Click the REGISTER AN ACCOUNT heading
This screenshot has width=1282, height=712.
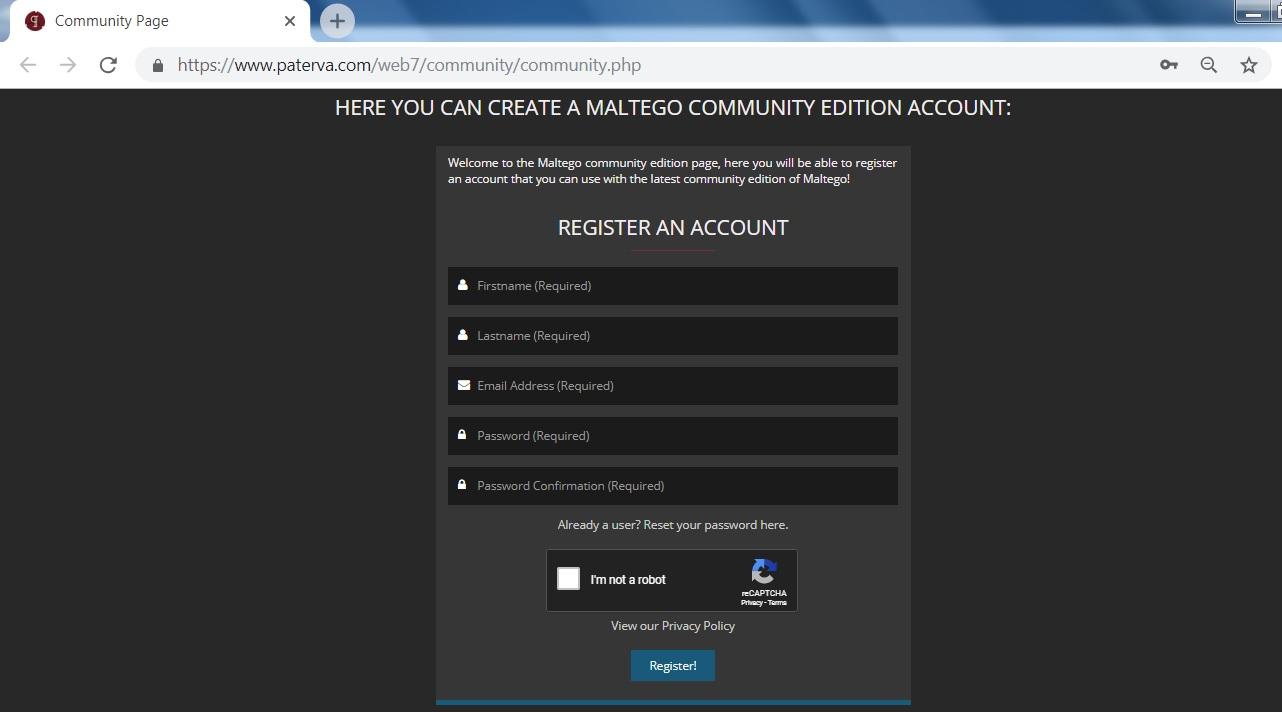click(673, 228)
